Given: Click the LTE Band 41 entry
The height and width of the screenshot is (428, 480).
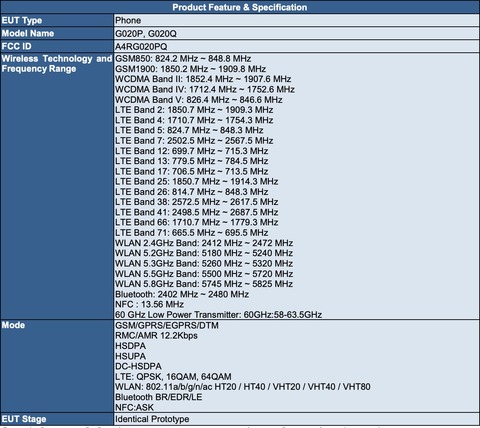Looking at the screenshot, I should click(x=196, y=212).
